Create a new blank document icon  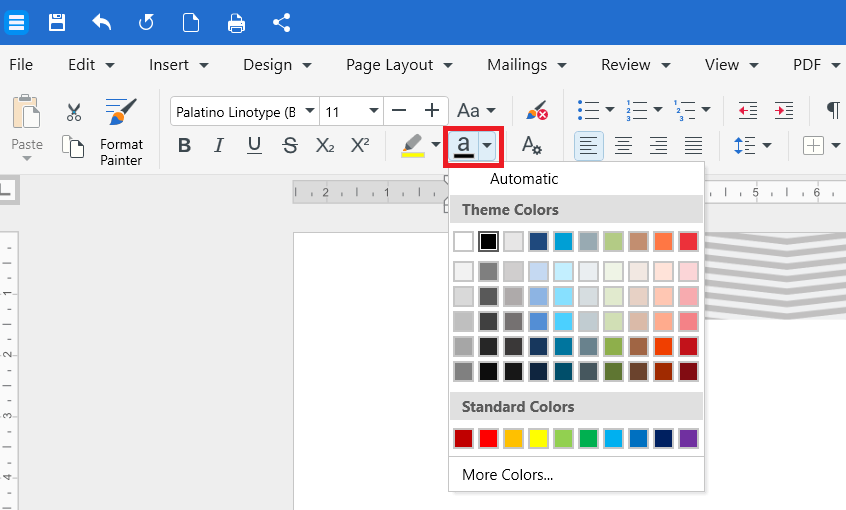[191, 23]
